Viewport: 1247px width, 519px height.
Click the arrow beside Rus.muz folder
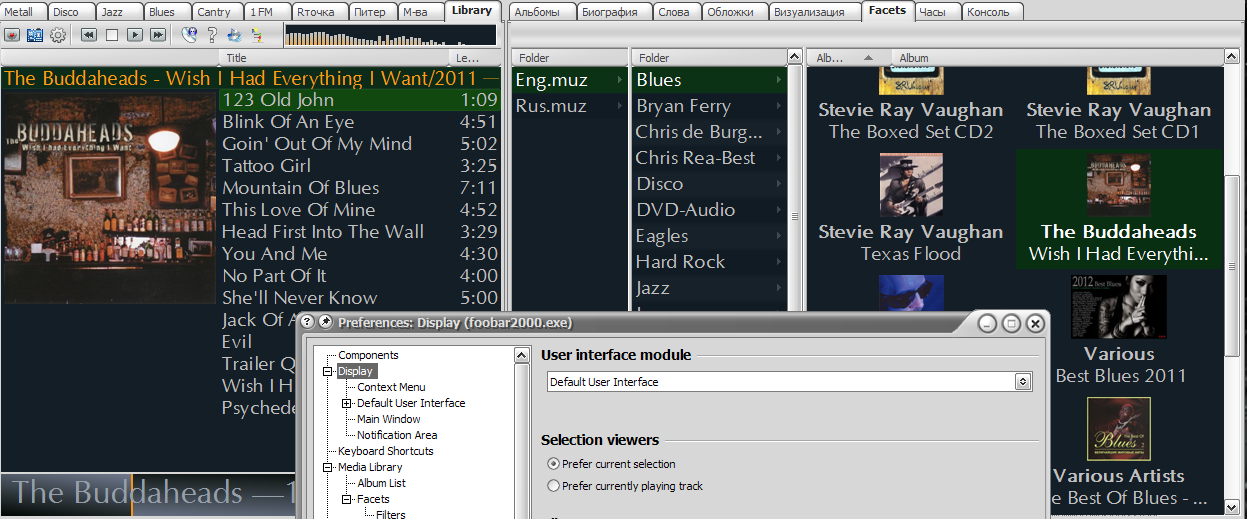(x=620, y=106)
